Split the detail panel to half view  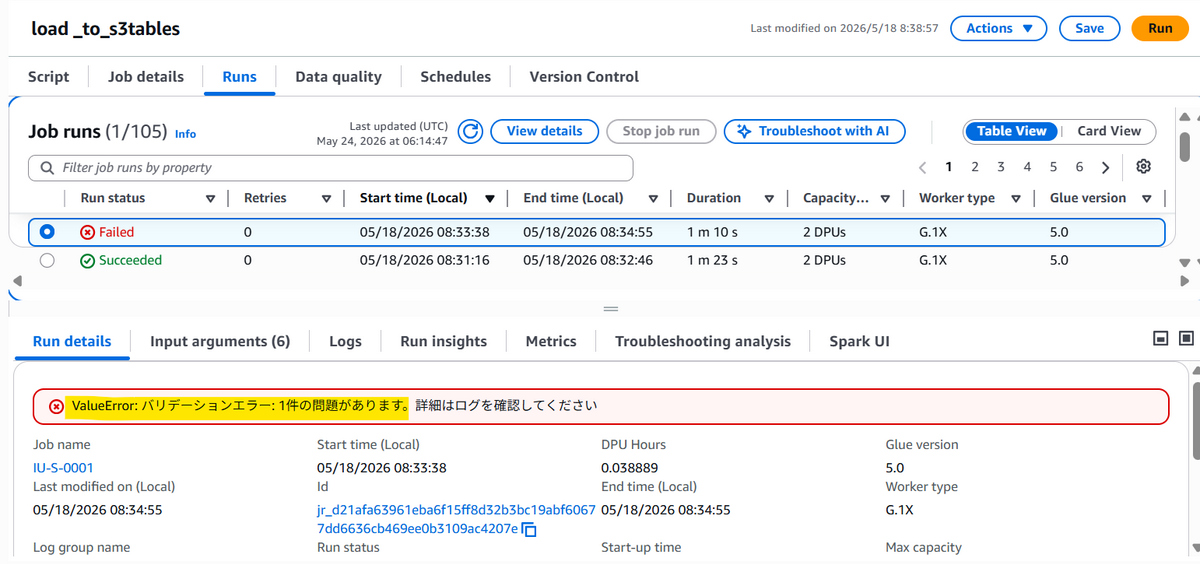[x=1161, y=339]
